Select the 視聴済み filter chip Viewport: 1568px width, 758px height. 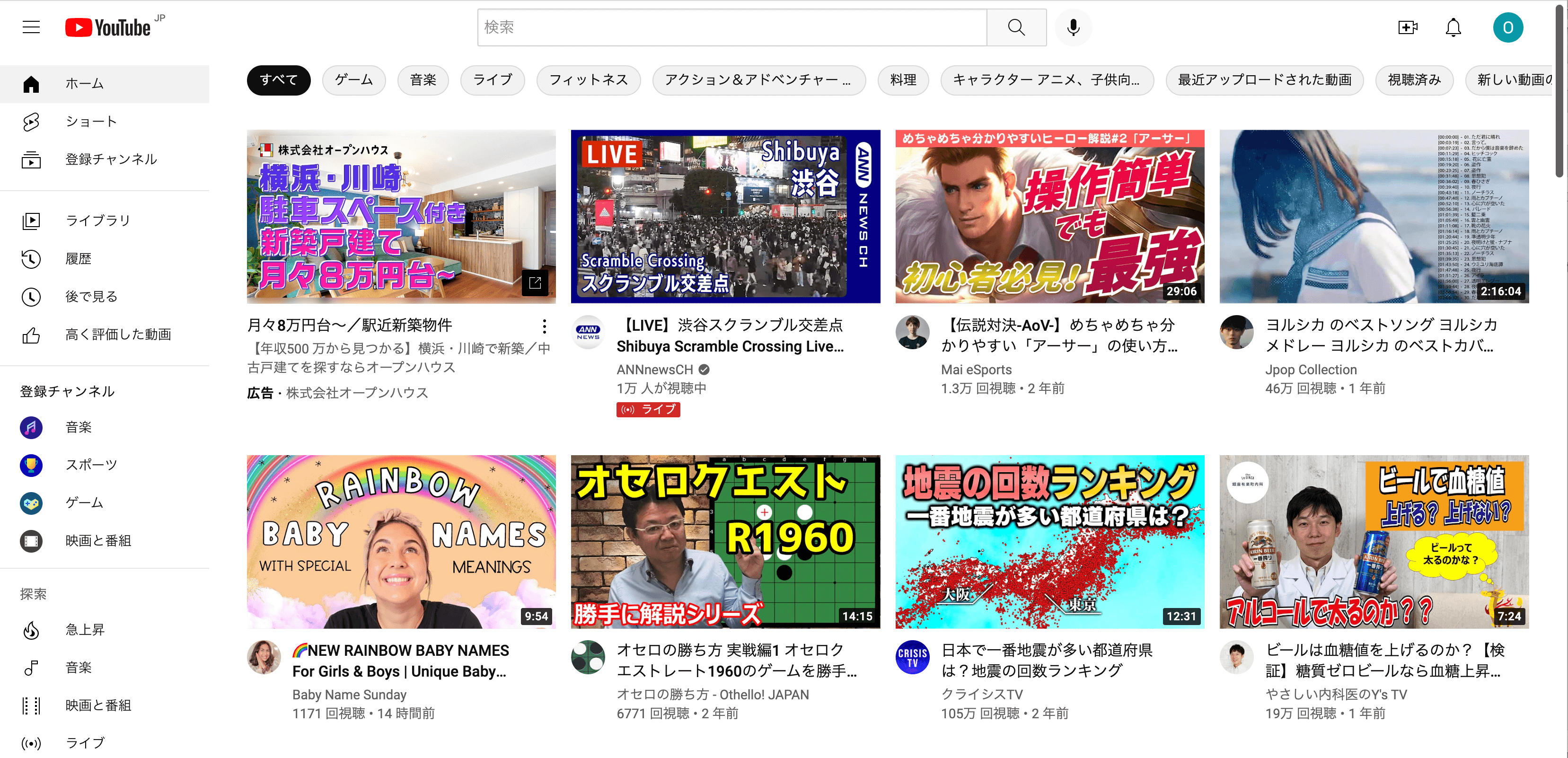[x=1414, y=80]
